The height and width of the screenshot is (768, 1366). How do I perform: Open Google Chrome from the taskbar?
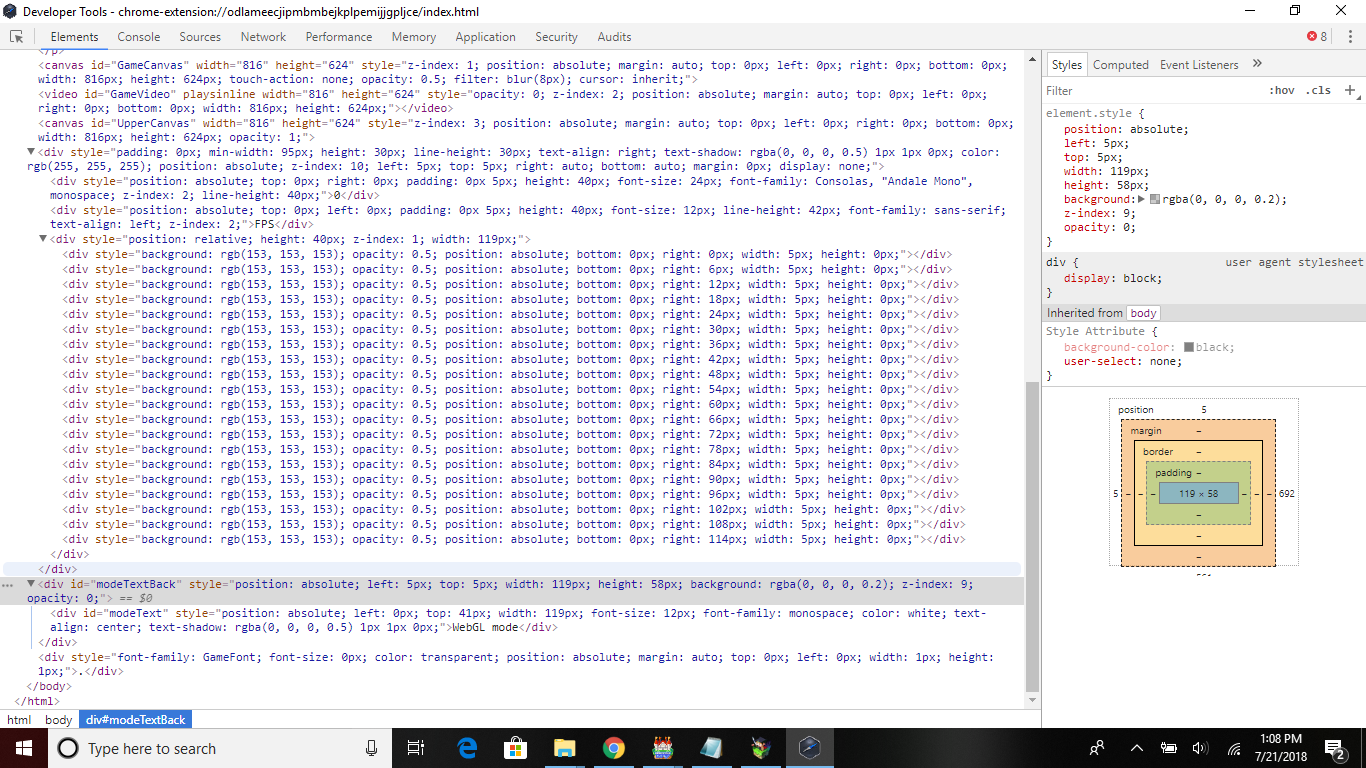point(614,748)
